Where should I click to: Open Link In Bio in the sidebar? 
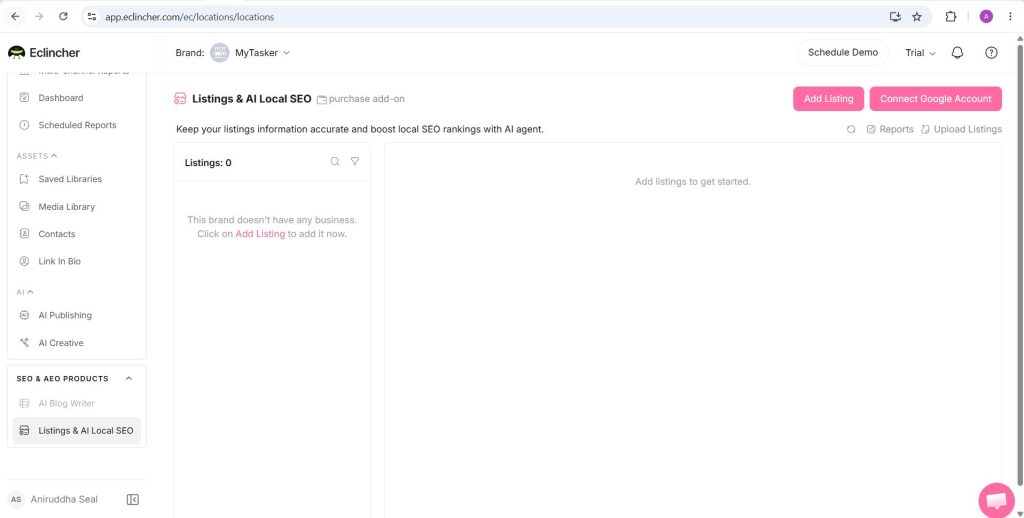(59, 261)
